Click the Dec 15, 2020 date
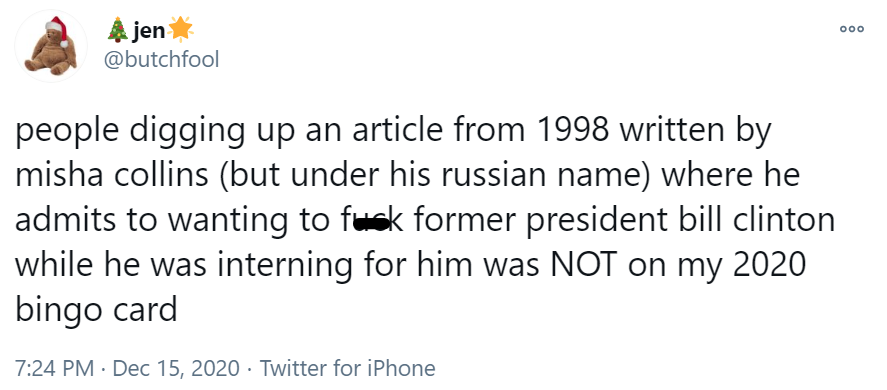The image size is (887, 390). (x=176, y=368)
